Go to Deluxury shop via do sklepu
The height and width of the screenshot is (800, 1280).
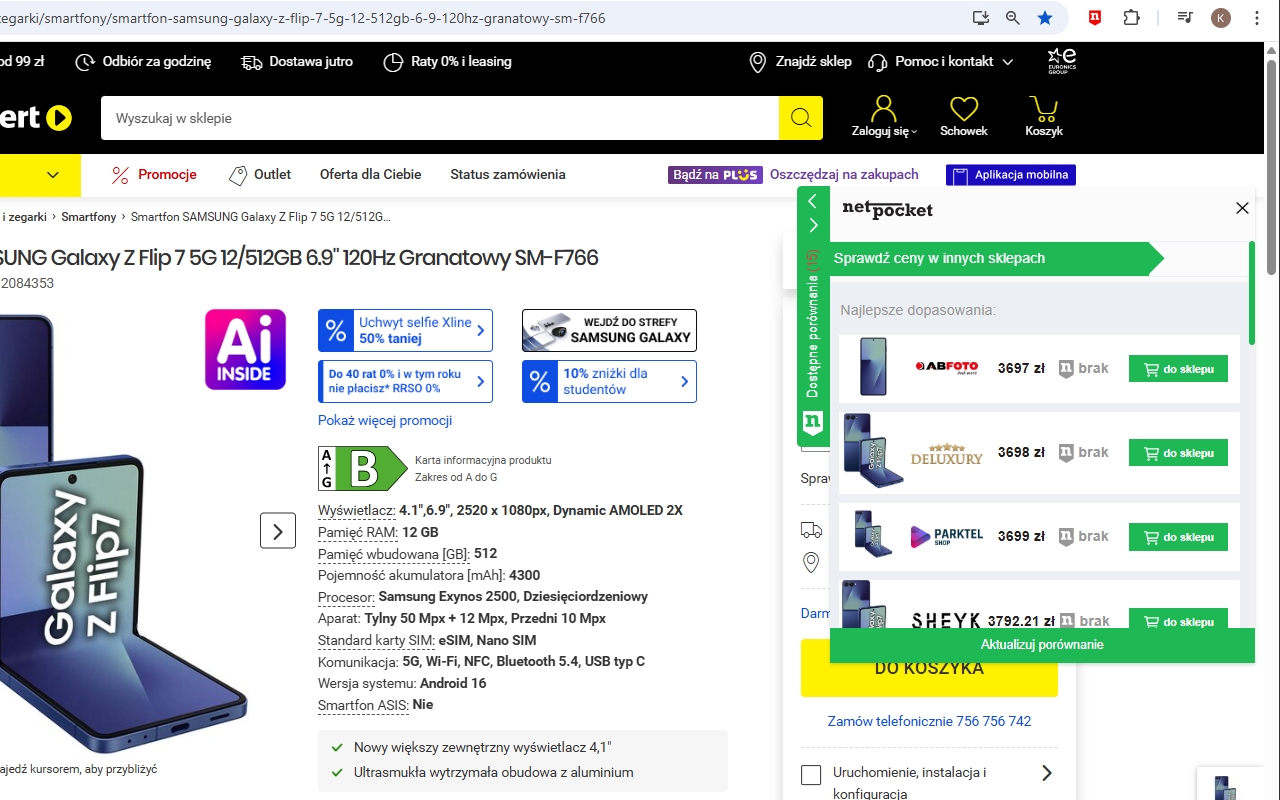pos(1178,453)
